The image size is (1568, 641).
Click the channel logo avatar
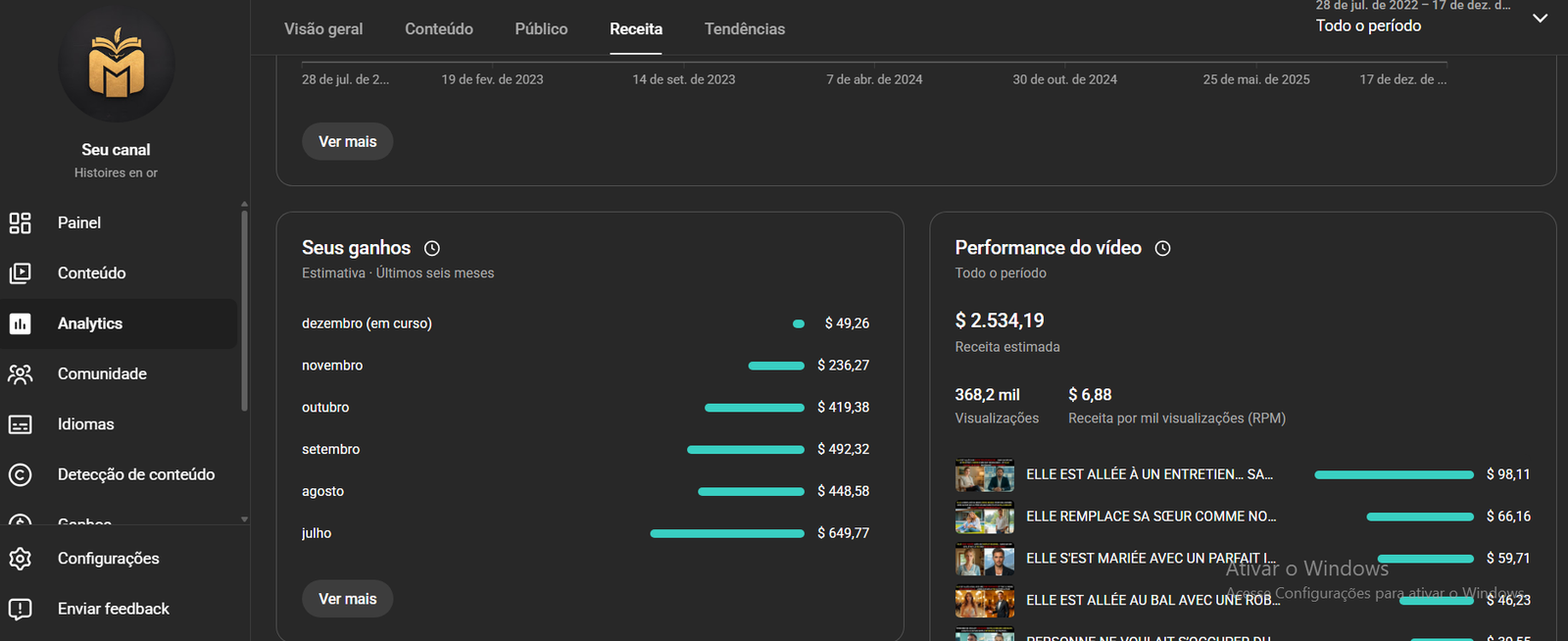tap(117, 65)
